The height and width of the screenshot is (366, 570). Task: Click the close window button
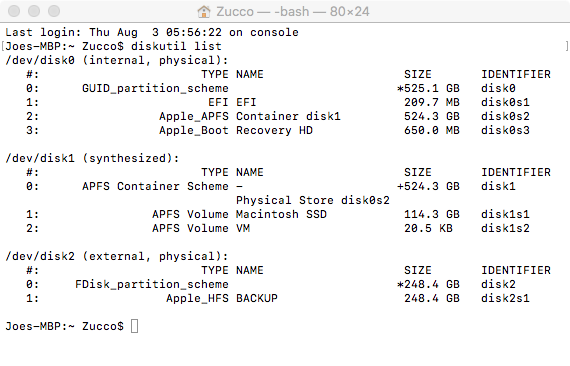pyautogui.click(x=14, y=11)
